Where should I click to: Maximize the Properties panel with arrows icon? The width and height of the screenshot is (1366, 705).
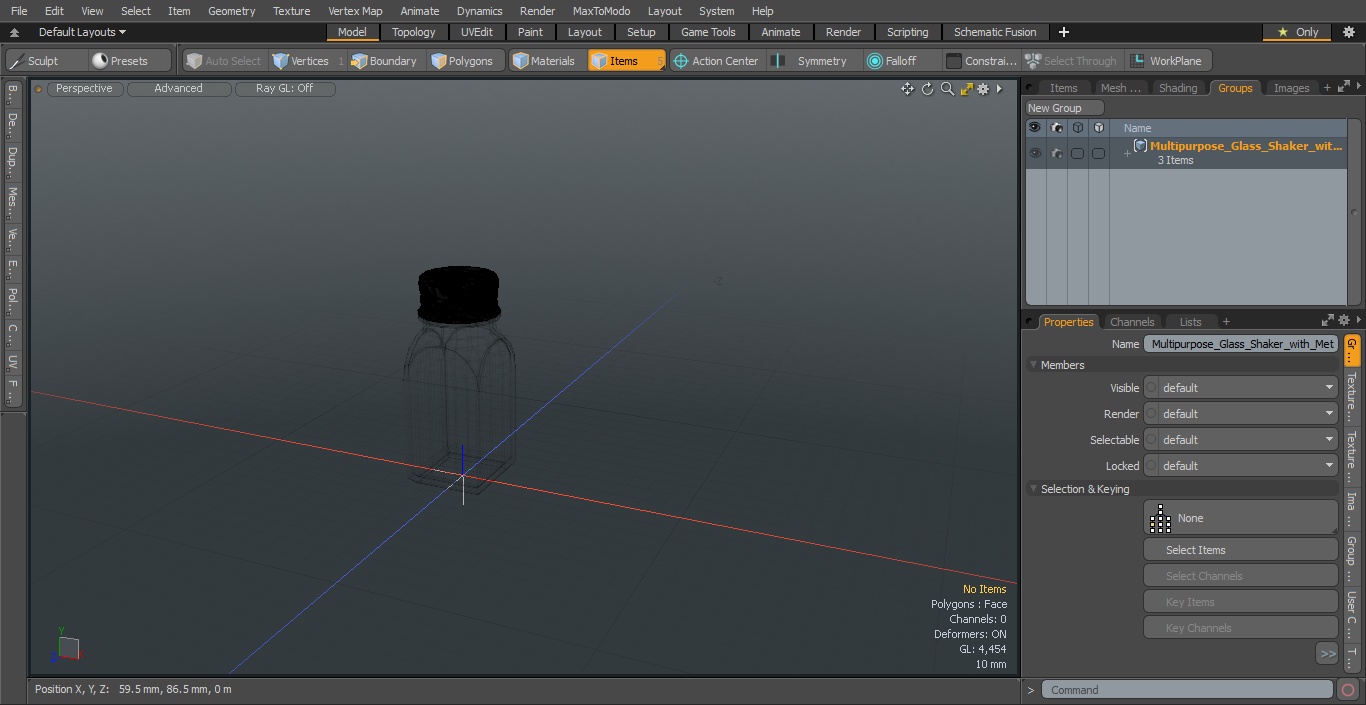pos(1328,321)
